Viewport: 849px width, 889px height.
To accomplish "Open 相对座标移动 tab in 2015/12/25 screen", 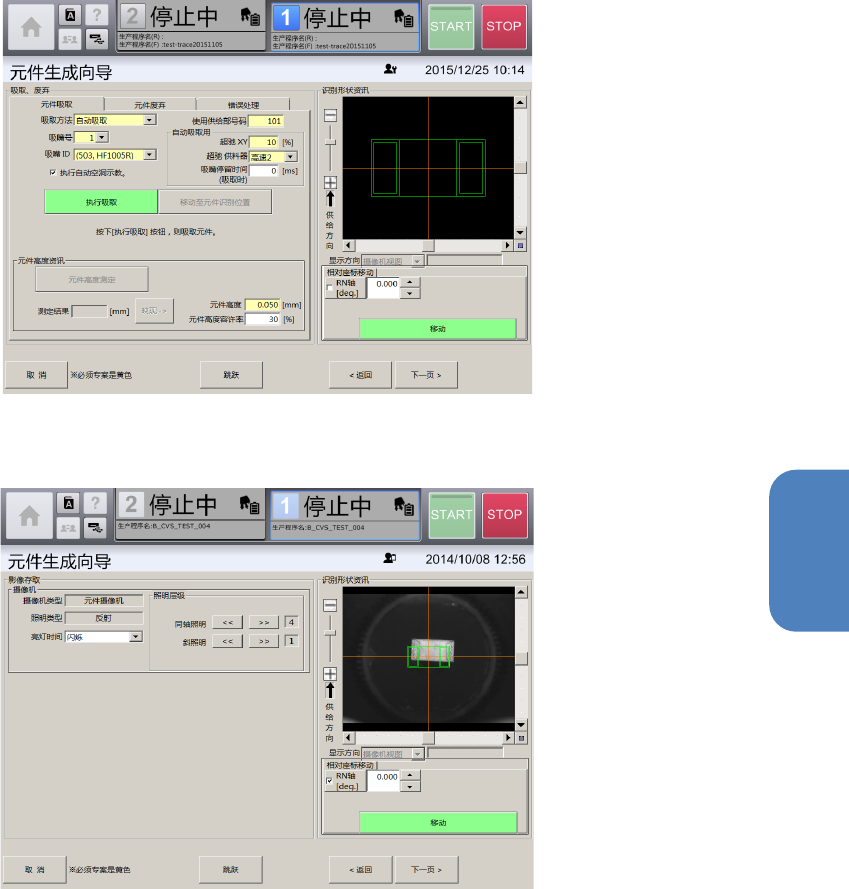I will pos(350,273).
